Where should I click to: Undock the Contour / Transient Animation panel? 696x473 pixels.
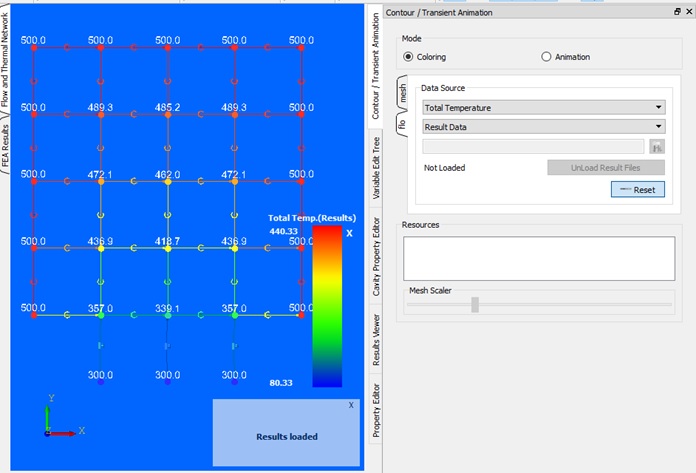click(x=677, y=12)
